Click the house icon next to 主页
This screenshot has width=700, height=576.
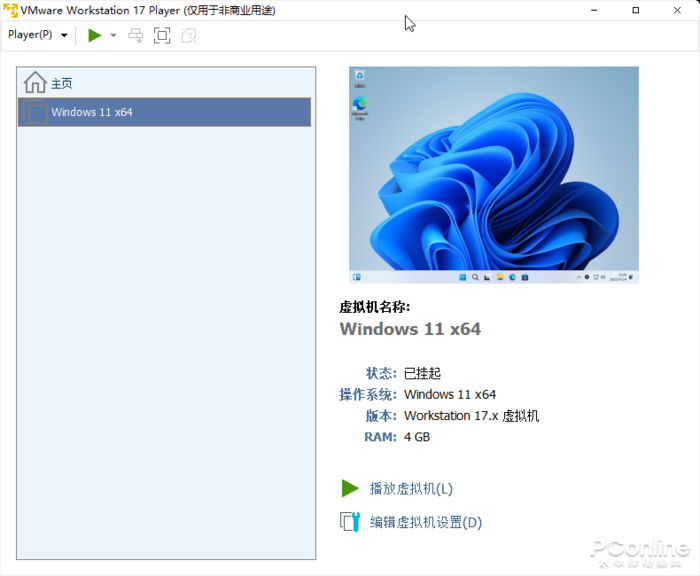35,82
